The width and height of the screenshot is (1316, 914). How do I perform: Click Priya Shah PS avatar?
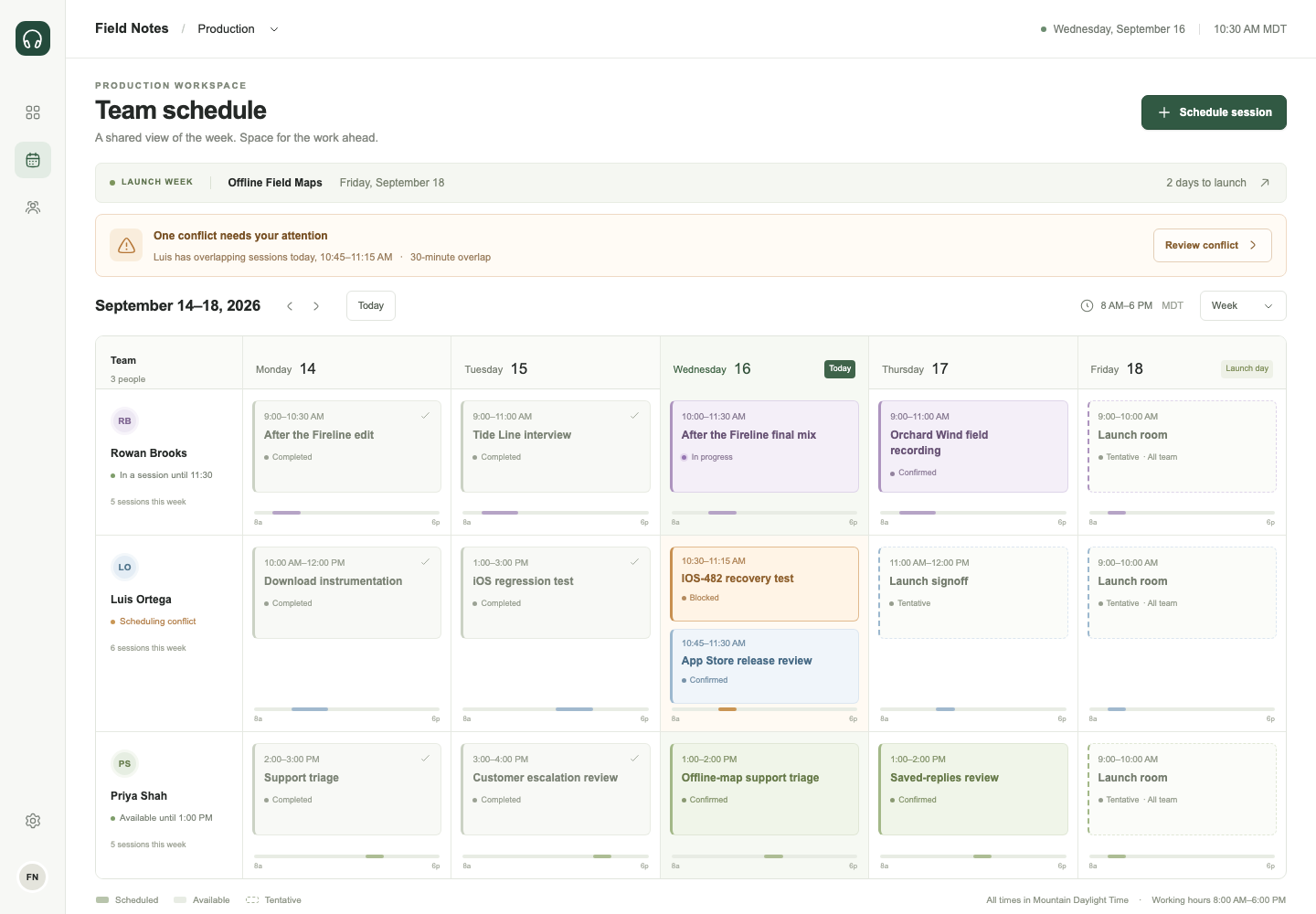tap(124, 764)
